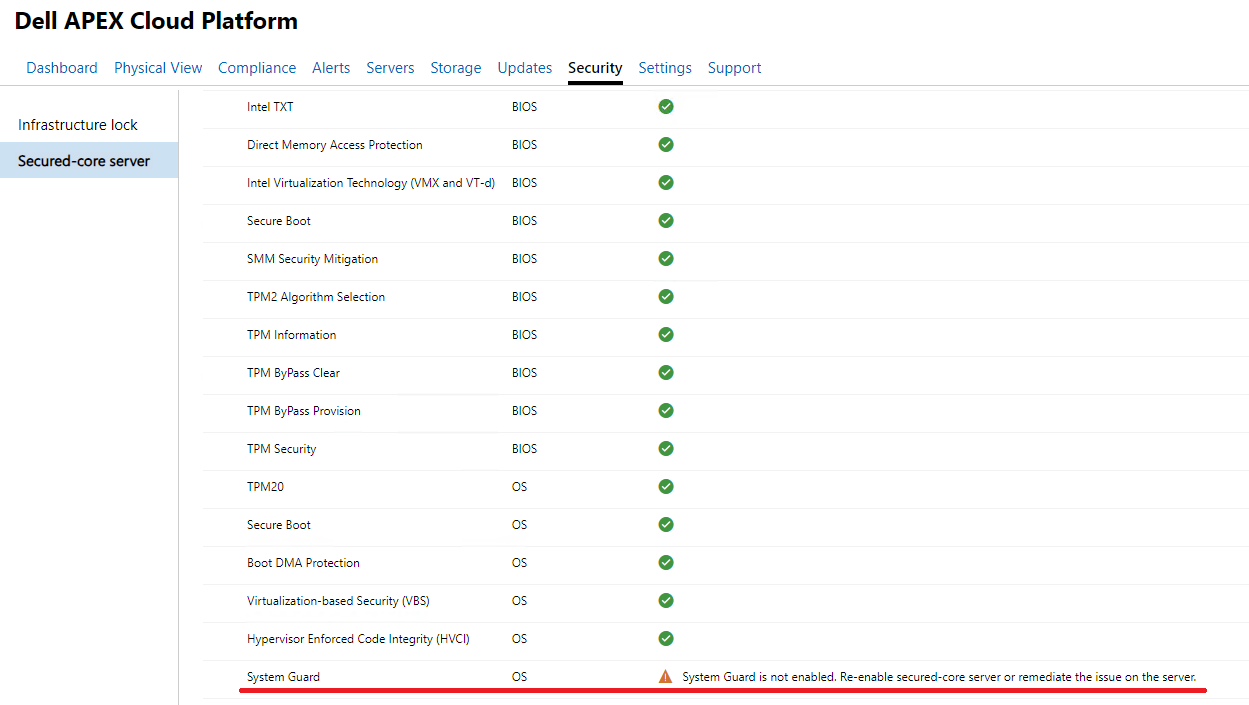1249x705 pixels.
Task: Open the Updates section
Action: click(x=524, y=67)
